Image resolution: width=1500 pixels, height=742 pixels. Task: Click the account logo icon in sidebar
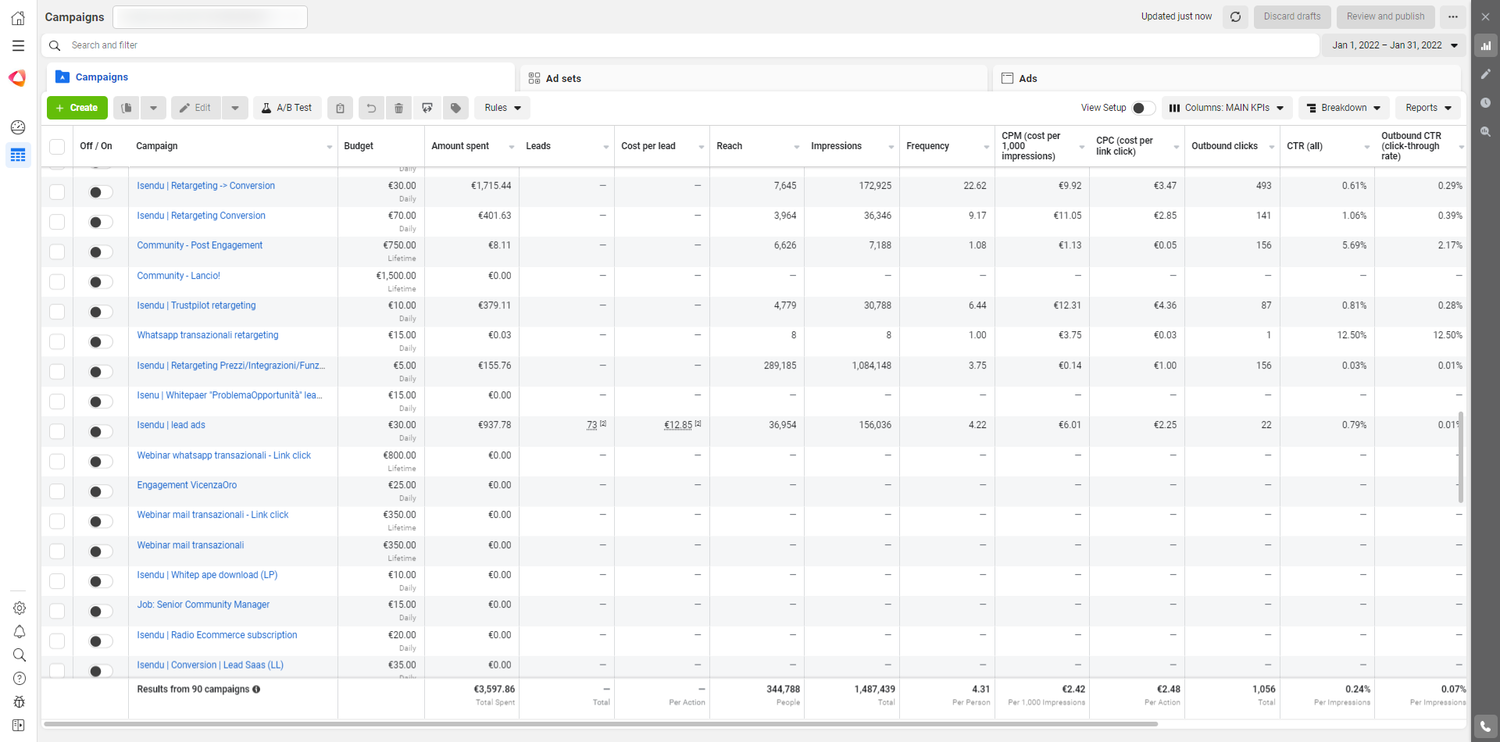point(18,78)
